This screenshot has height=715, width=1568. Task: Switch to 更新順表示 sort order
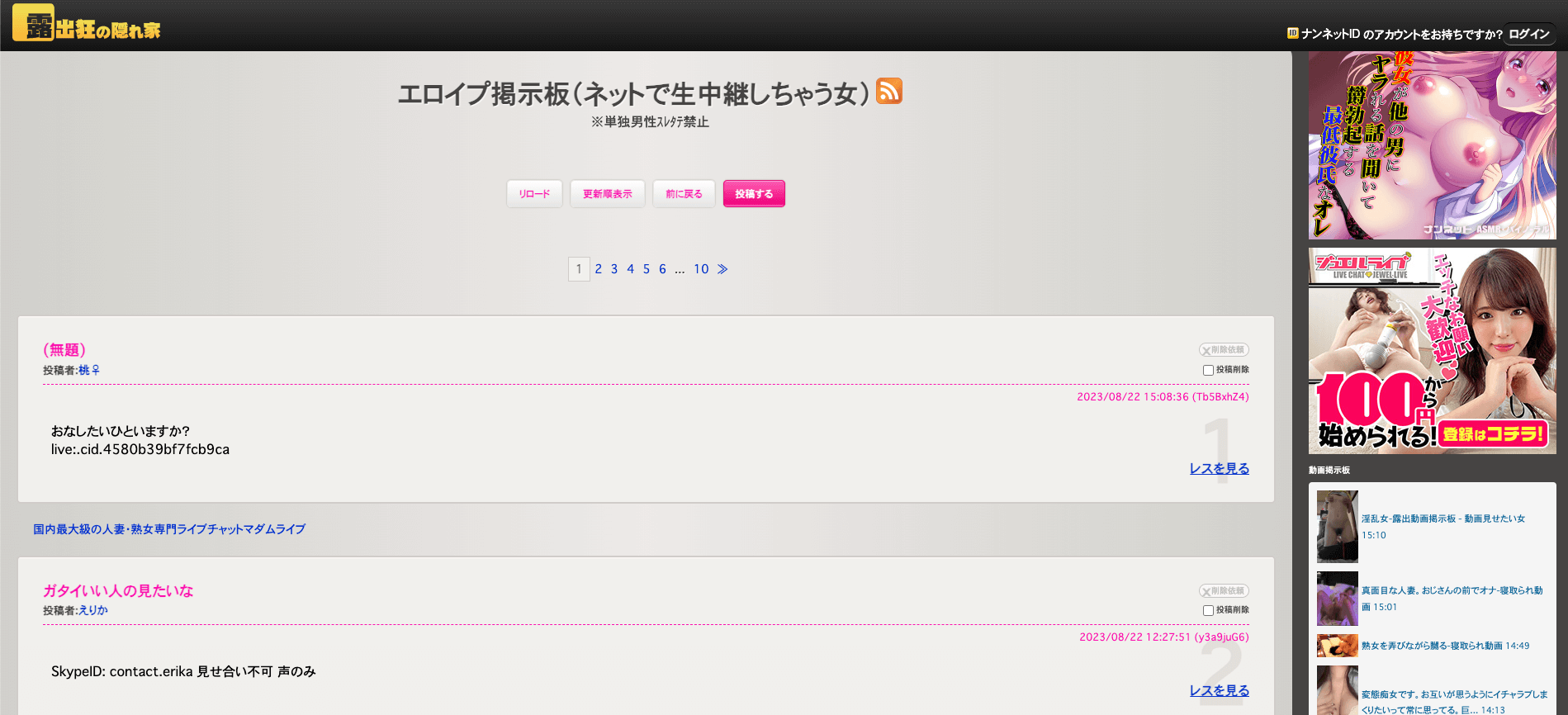tap(608, 194)
